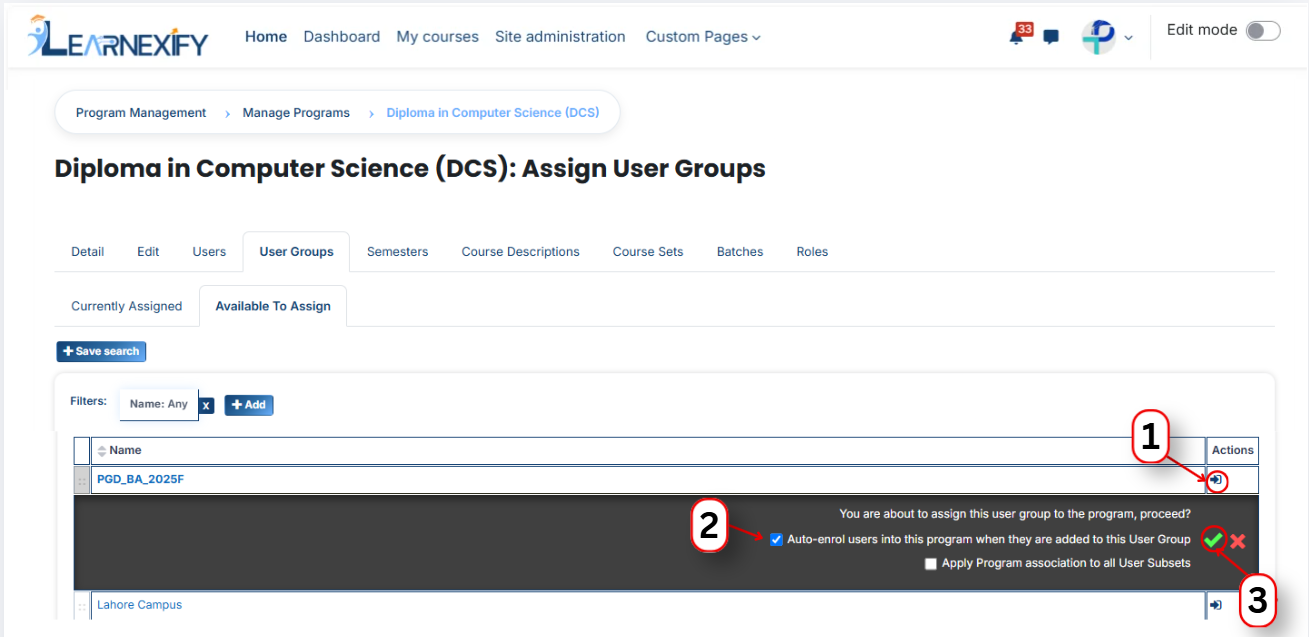Click the drag handle of Lahore Campus row
Viewport: 1309px width, 637px height.
point(82,606)
